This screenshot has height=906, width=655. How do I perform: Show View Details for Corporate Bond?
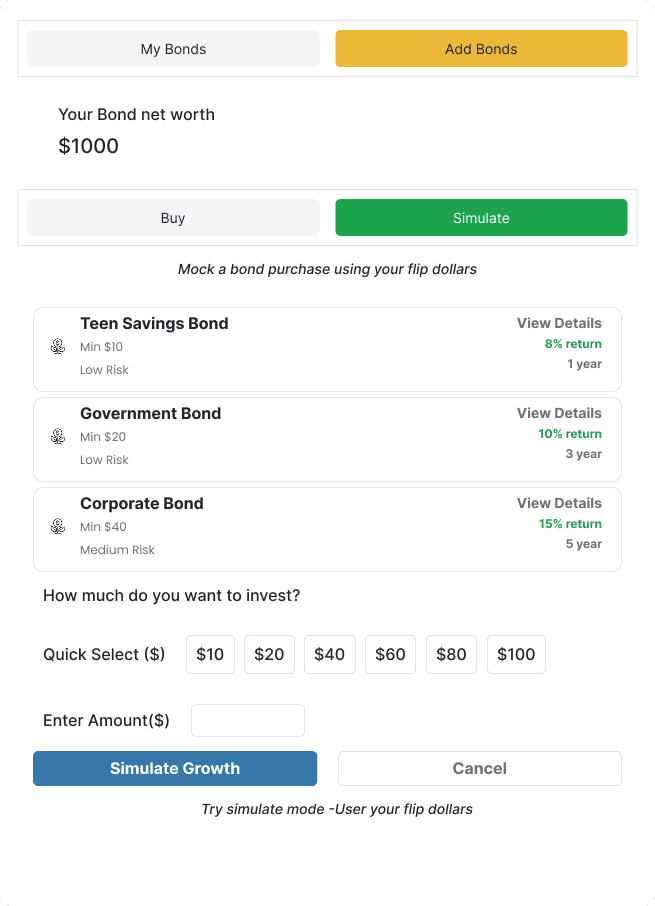(x=559, y=503)
